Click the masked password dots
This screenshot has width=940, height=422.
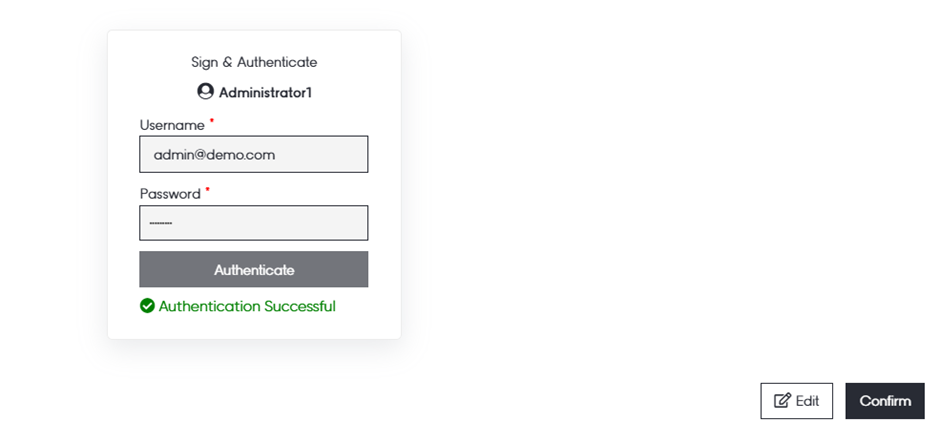(161, 224)
